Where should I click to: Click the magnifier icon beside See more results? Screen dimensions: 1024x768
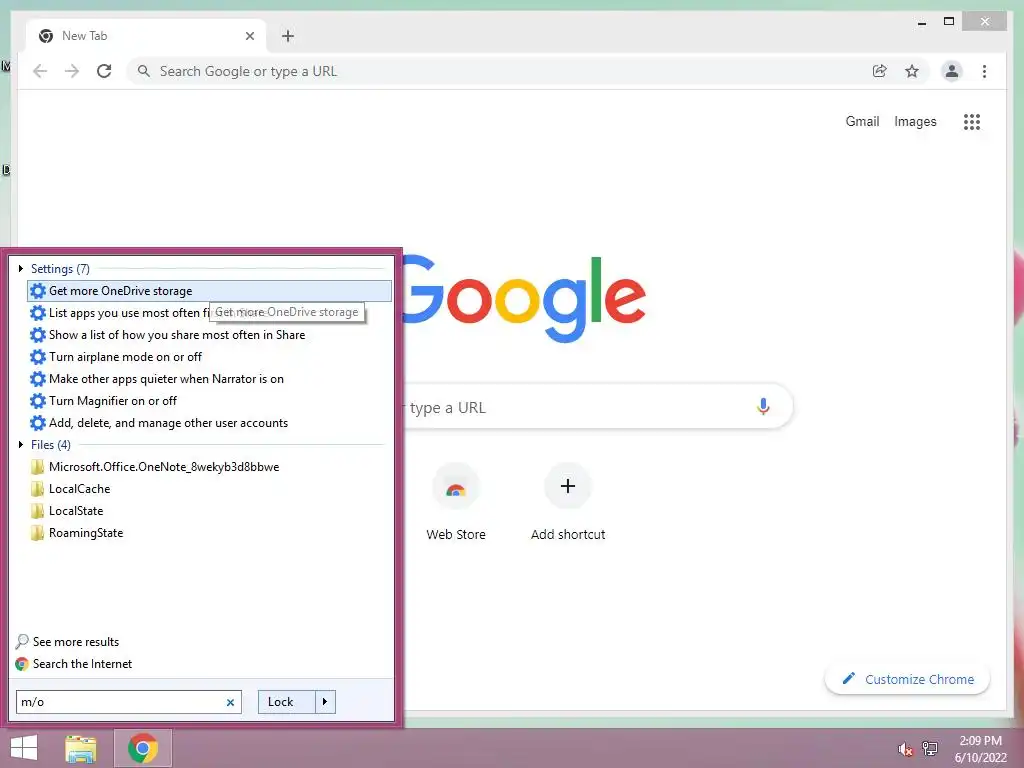point(22,642)
